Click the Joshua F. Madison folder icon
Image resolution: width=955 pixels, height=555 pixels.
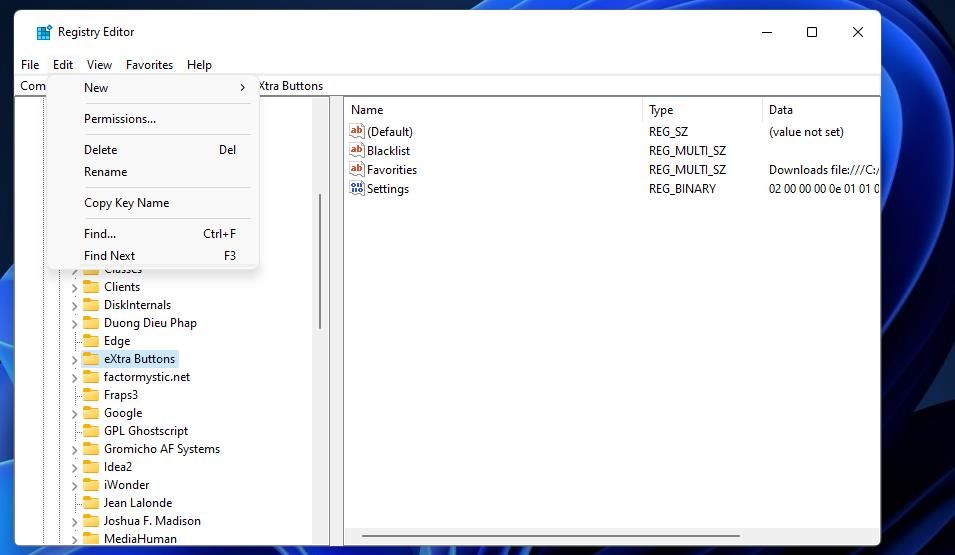(x=91, y=521)
